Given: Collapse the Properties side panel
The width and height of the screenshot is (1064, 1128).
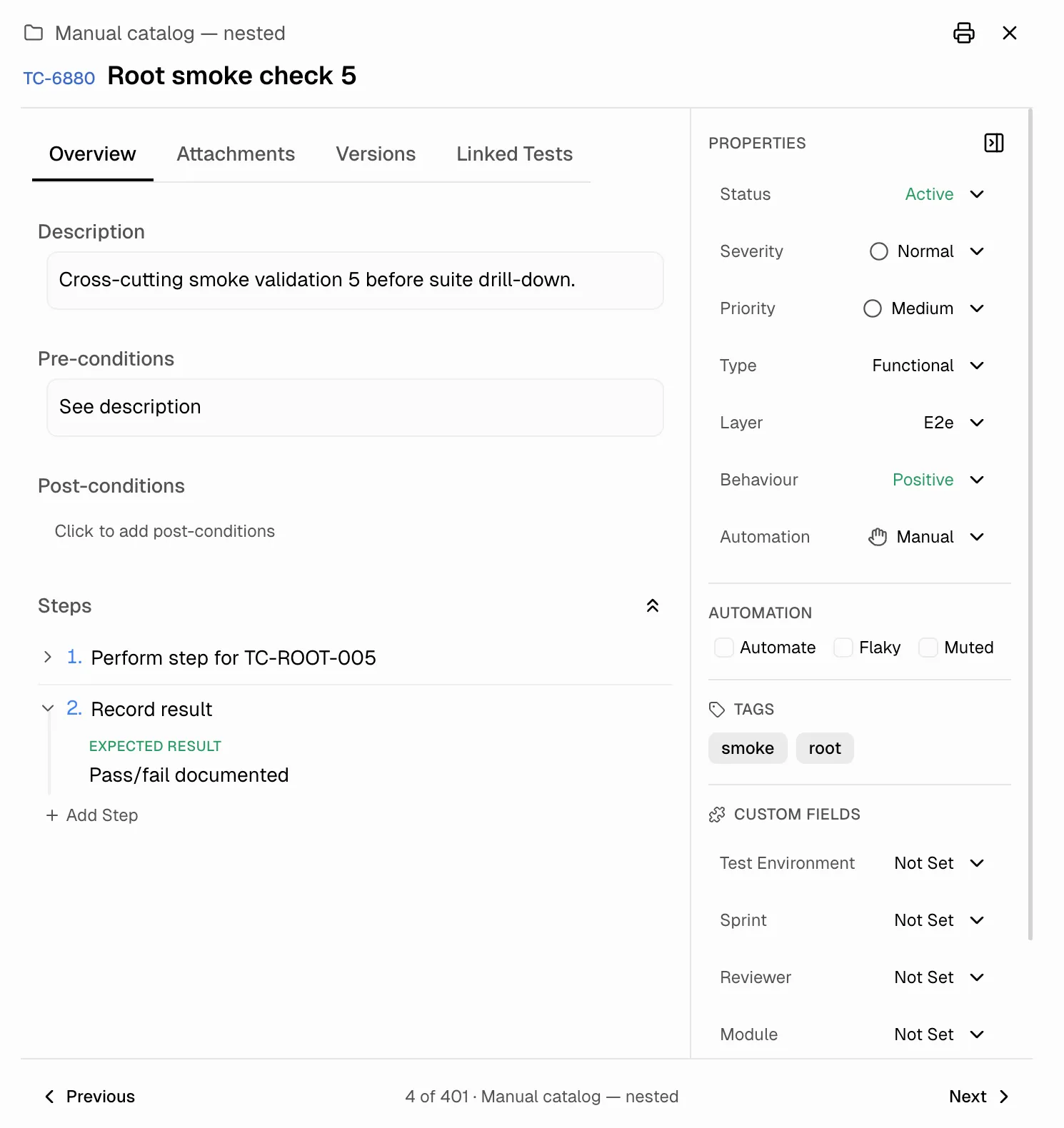Looking at the screenshot, I should point(993,143).
